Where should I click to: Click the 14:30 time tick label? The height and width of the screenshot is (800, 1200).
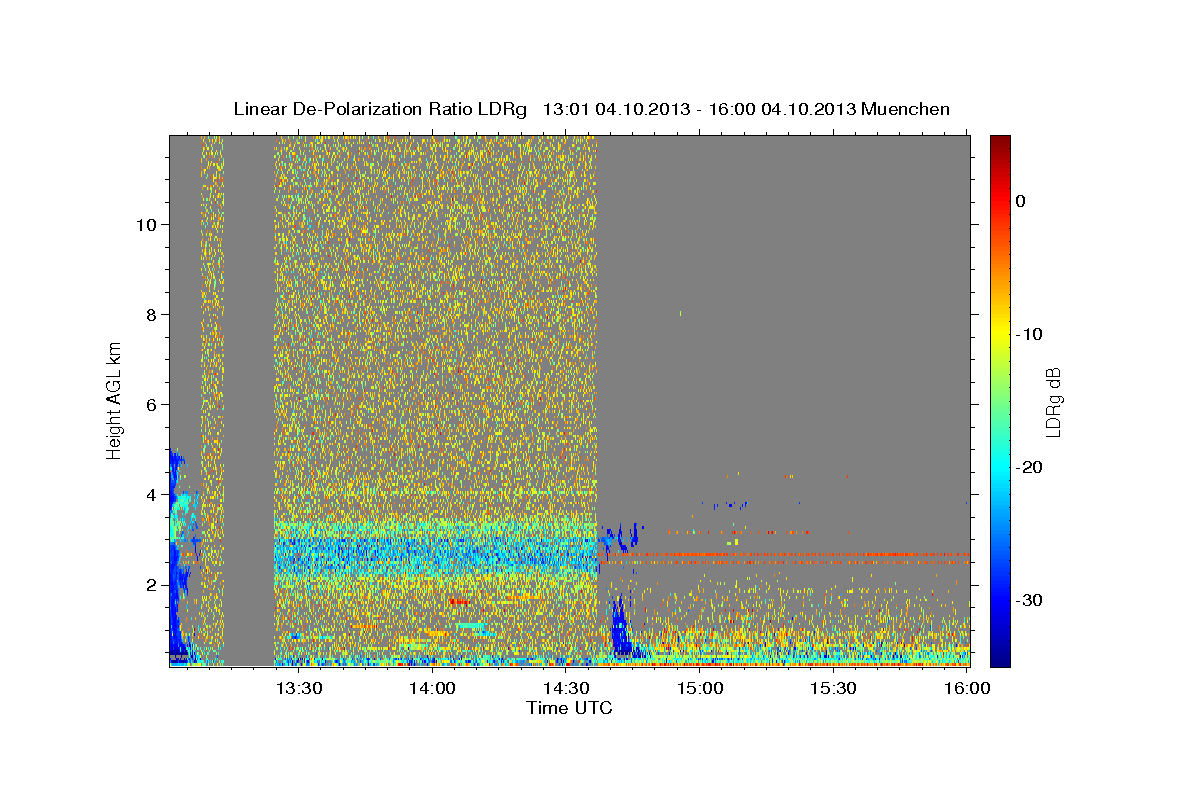(x=566, y=688)
